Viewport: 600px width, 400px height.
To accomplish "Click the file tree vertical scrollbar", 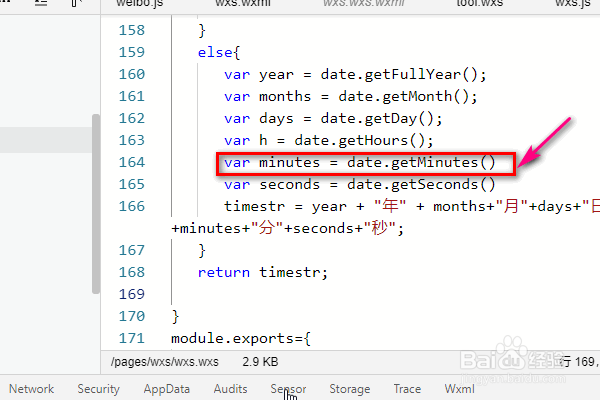I will [96, 204].
